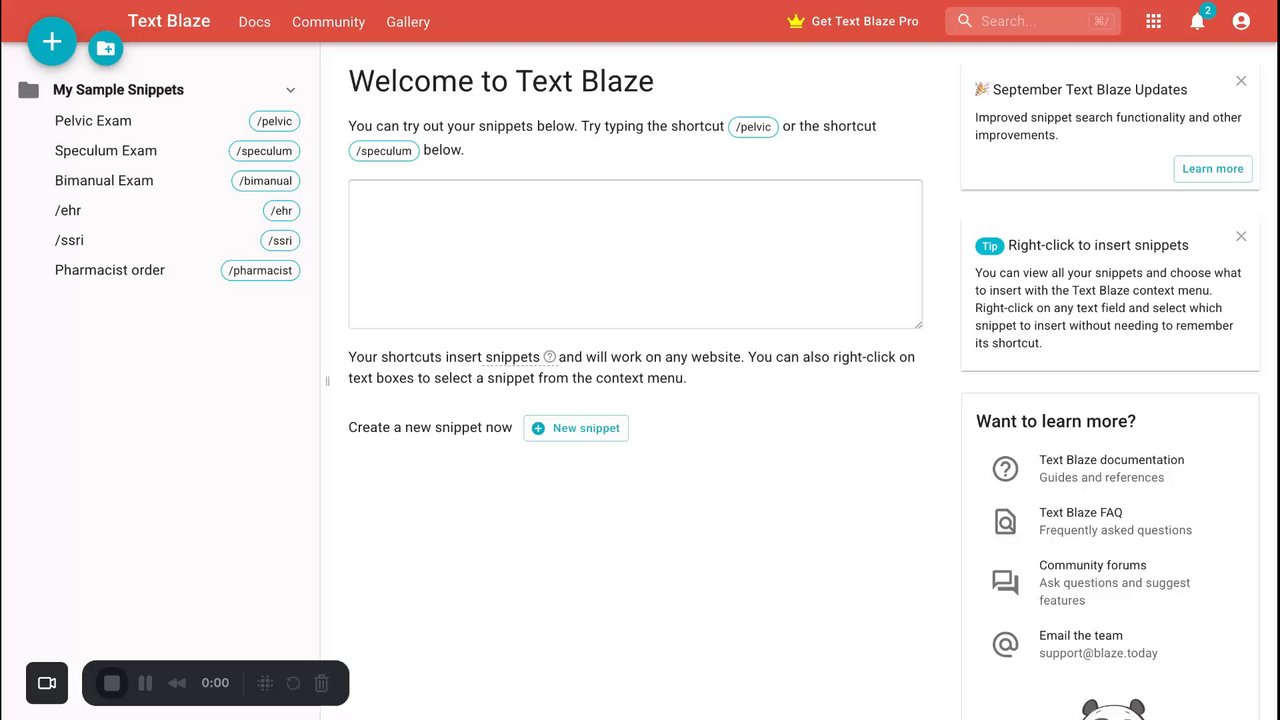1280x720 pixels.
Task: Click the new folder icon button
Action: [106, 48]
